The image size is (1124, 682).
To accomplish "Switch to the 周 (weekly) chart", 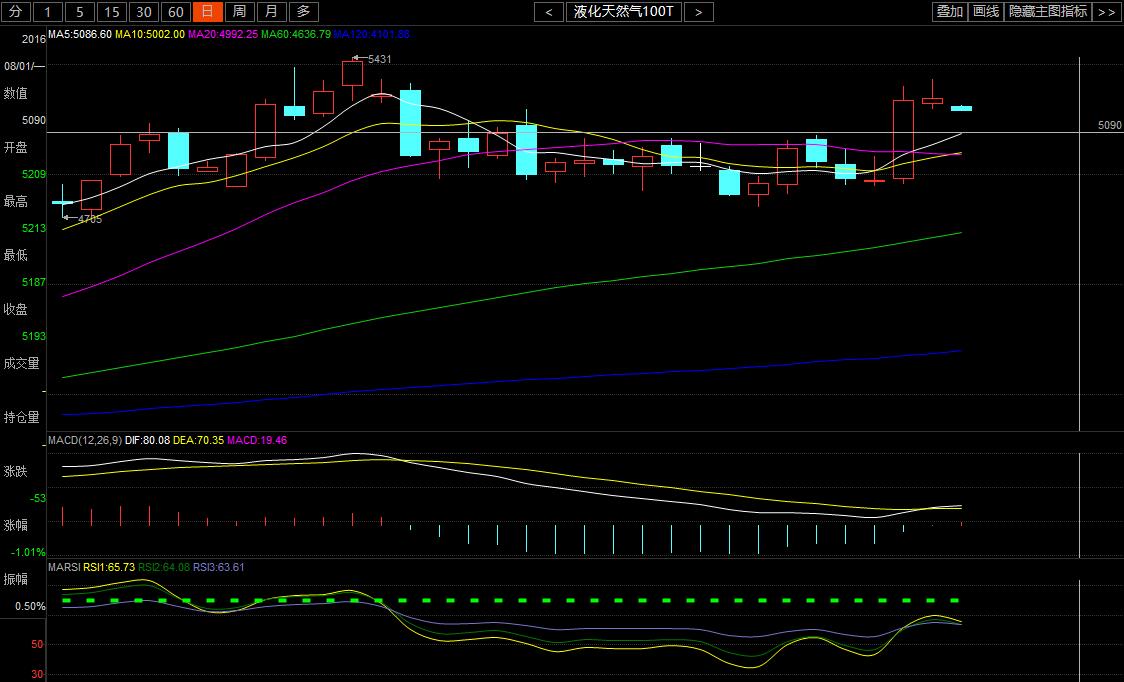I will click(239, 12).
